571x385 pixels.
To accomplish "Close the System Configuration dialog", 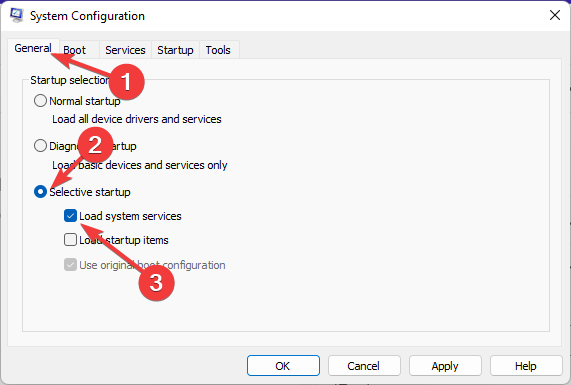I will [x=555, y=15].
